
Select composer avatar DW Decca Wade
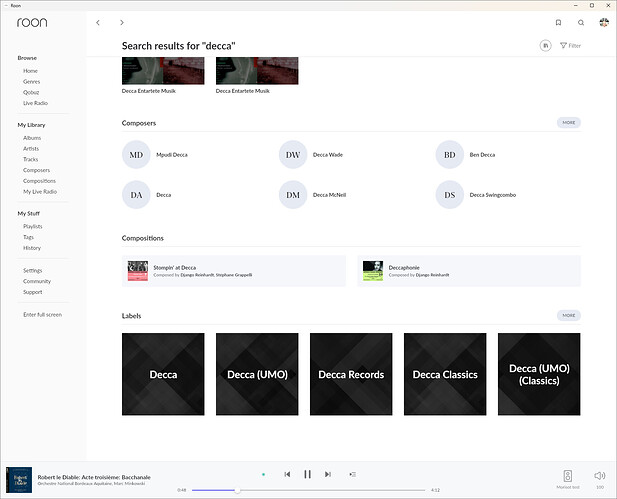click(293, 155)
